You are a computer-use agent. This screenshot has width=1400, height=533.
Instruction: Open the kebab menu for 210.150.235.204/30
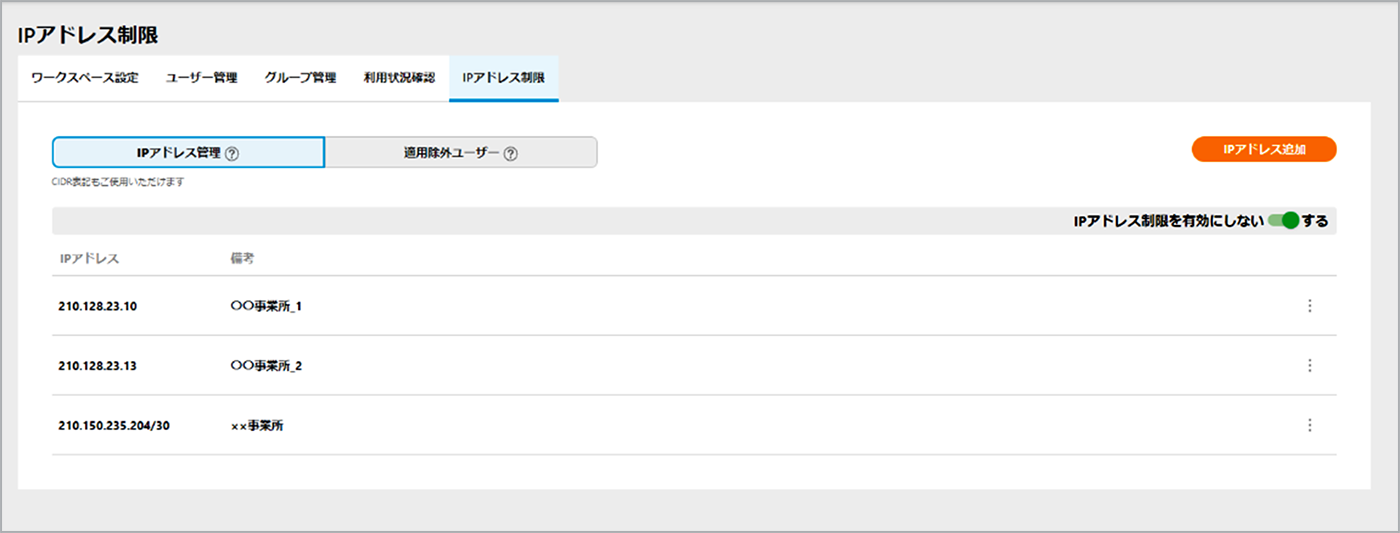(1309, 425)
